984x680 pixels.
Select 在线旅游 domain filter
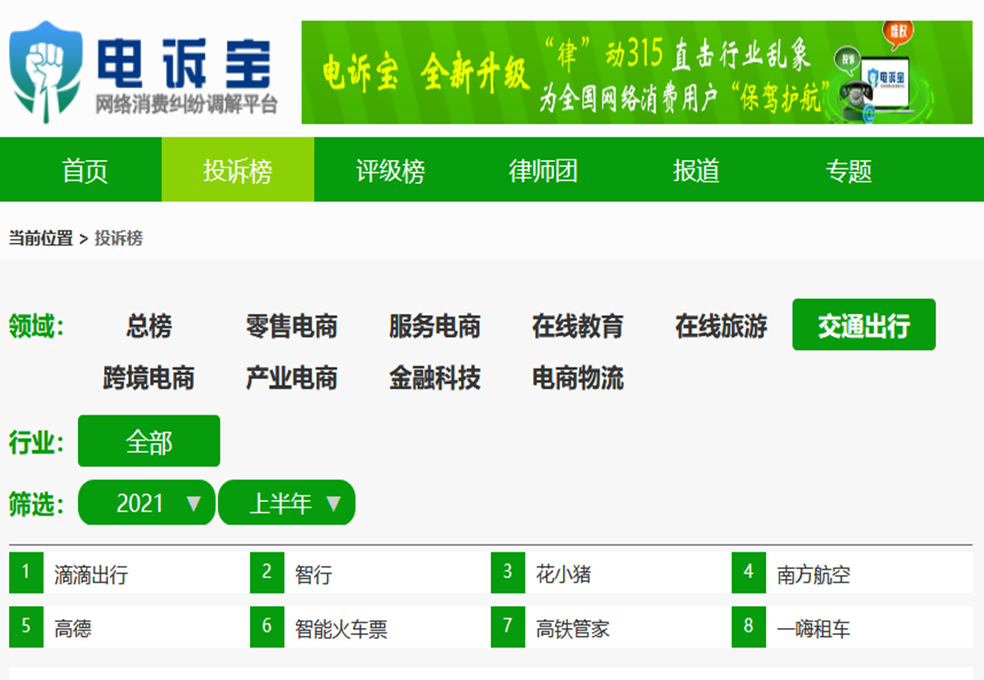tap(721, 326)
